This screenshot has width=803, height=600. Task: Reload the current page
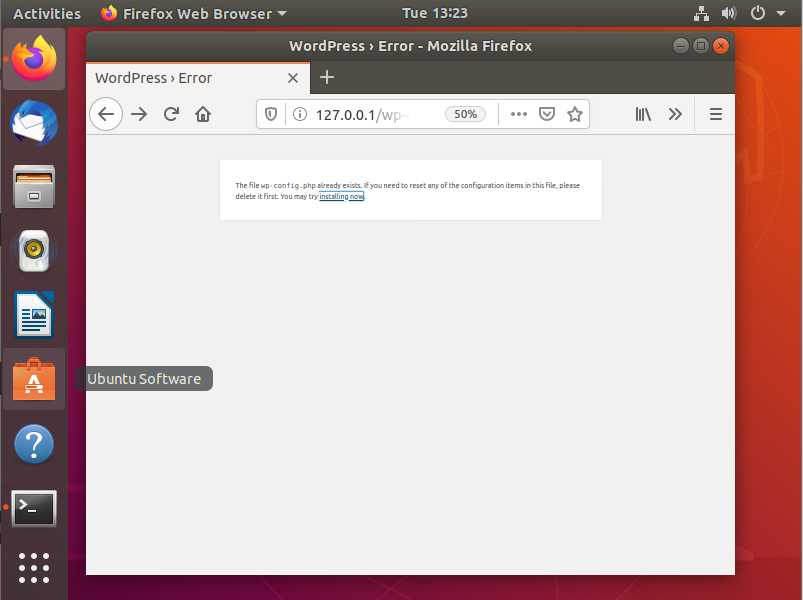pyautogui.click(x=171, y=114)
